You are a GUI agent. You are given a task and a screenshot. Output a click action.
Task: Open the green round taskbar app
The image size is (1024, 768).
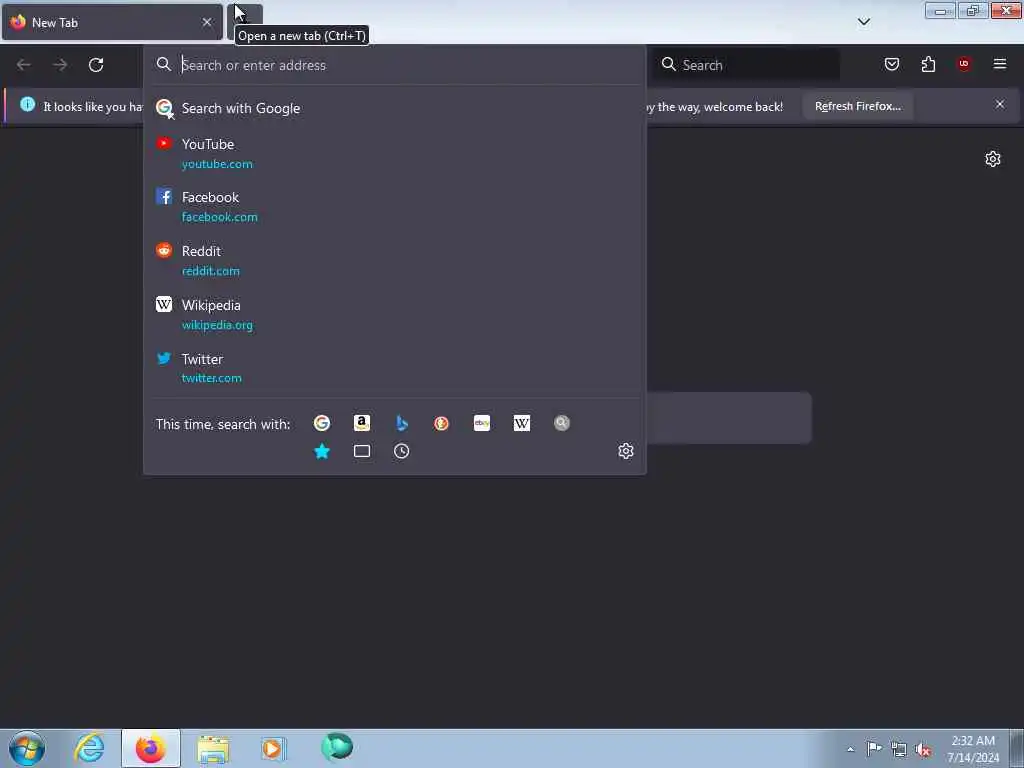(x=337, y=747)
